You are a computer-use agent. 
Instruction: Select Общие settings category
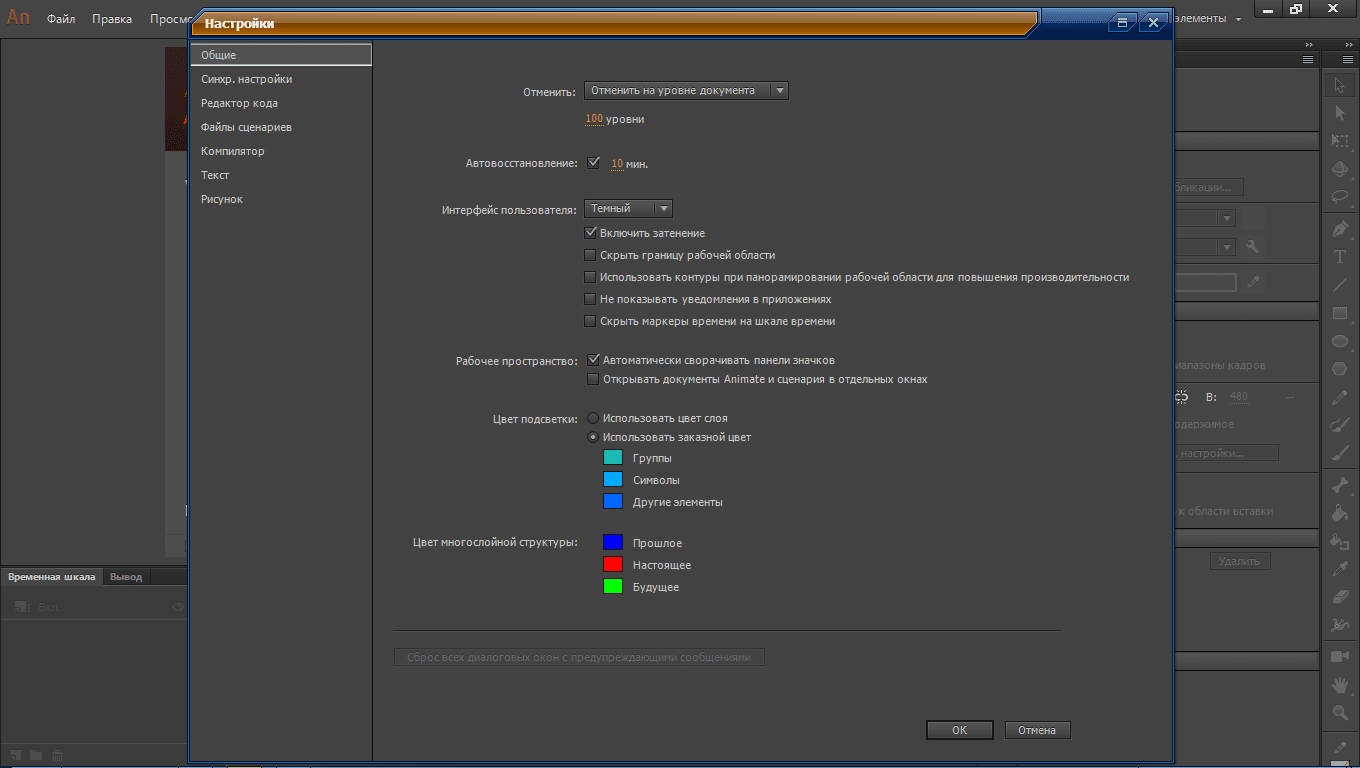pyautogui.click(x=281, y=55)
